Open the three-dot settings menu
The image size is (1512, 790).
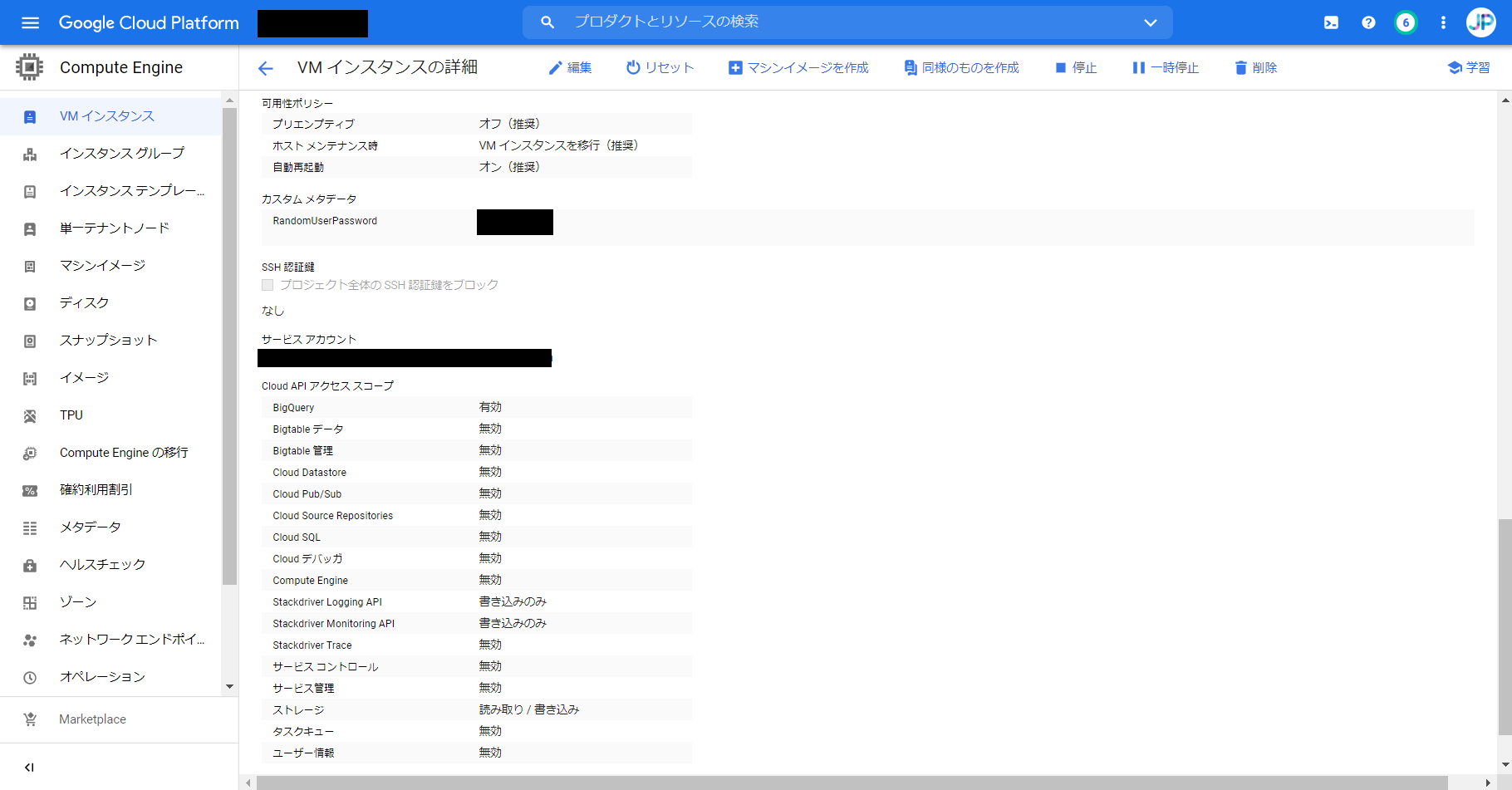pos(1443,22)
